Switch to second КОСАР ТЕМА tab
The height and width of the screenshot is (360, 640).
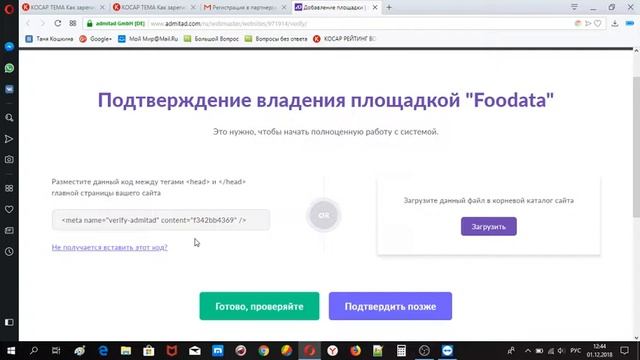click(154, 7)
